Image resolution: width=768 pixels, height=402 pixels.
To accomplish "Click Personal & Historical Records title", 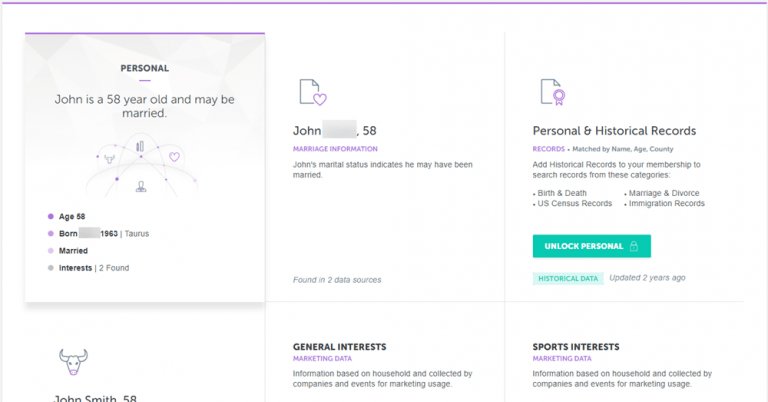I will click(x=614, y=131).
